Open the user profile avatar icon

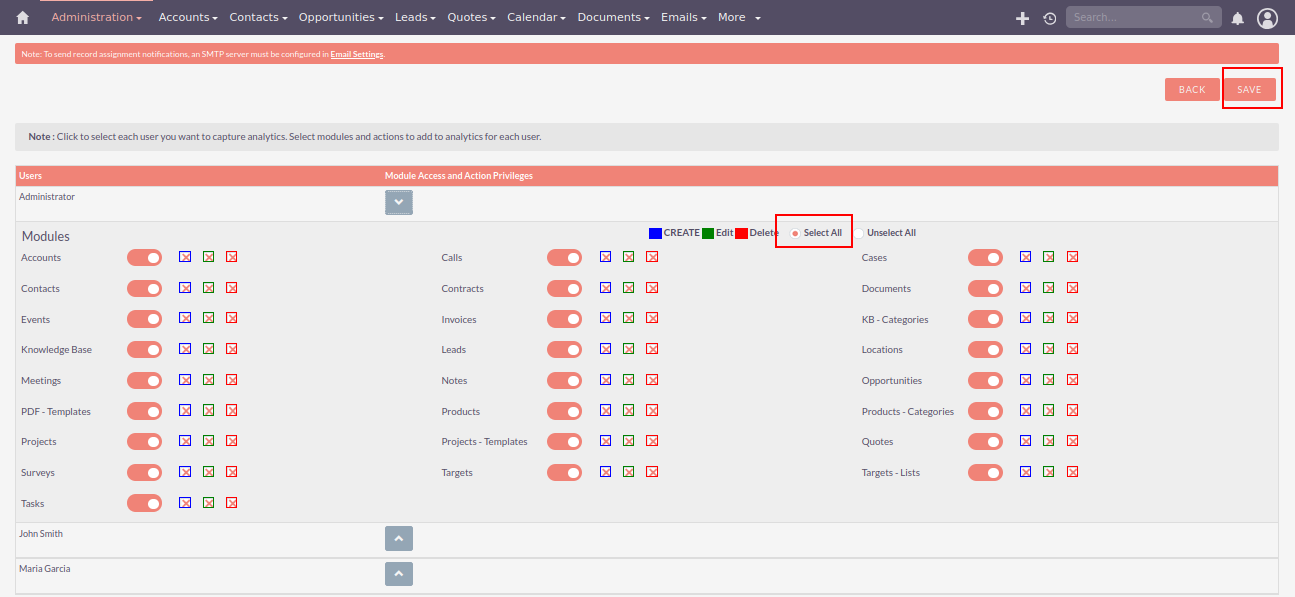(1267, 18)
